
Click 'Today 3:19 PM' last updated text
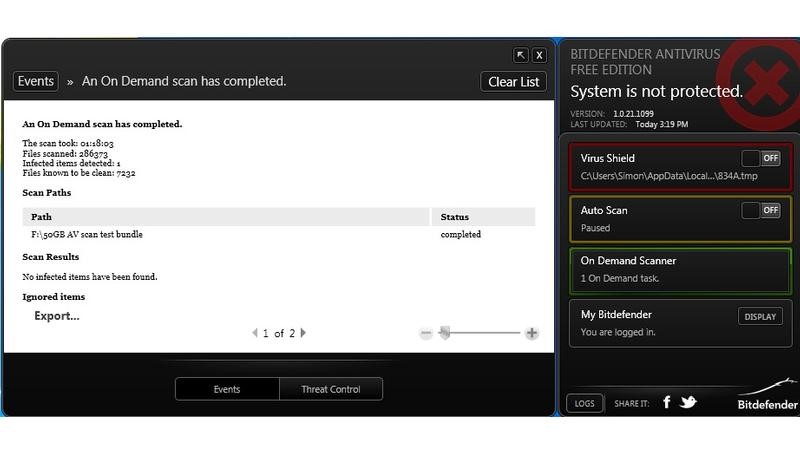(662, 124)
